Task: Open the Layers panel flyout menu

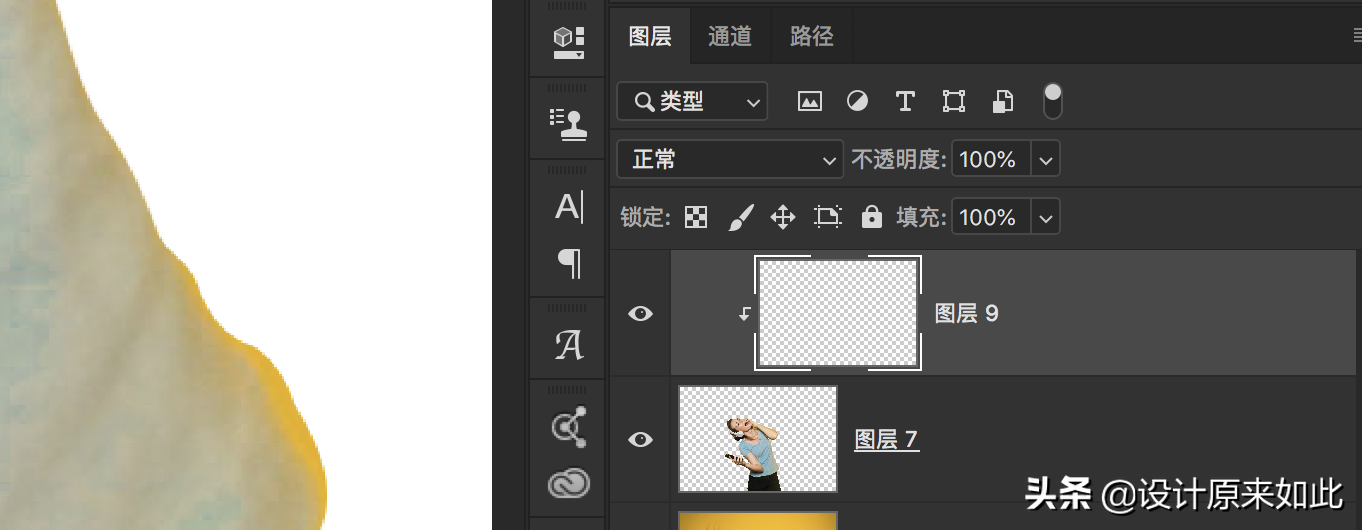Action: click(1356, 36)
